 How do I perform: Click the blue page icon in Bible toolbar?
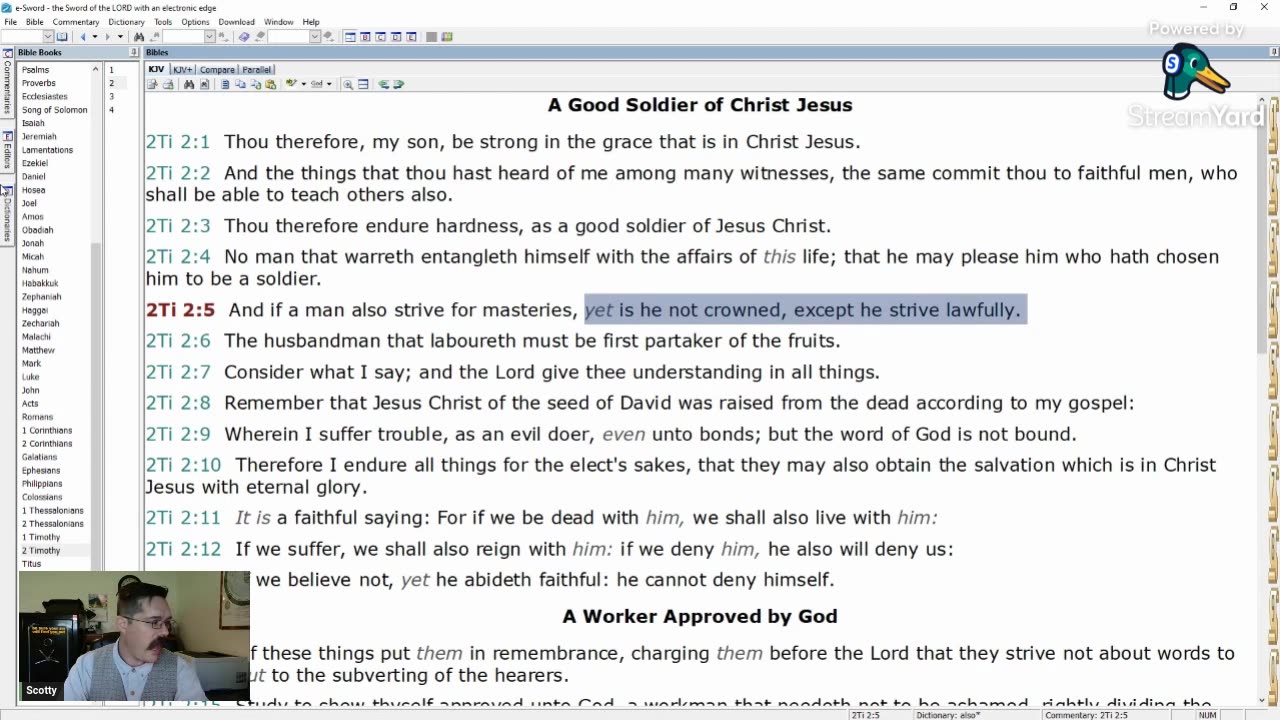coord(225,84)
